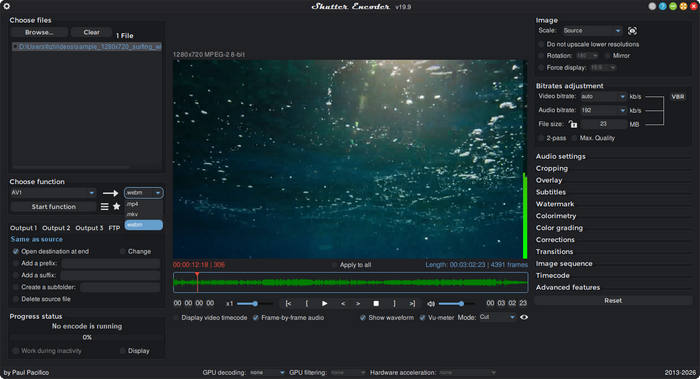Switch to FTP tab
The height and width of the screenshot is (379, 700).
coord(114,228)
